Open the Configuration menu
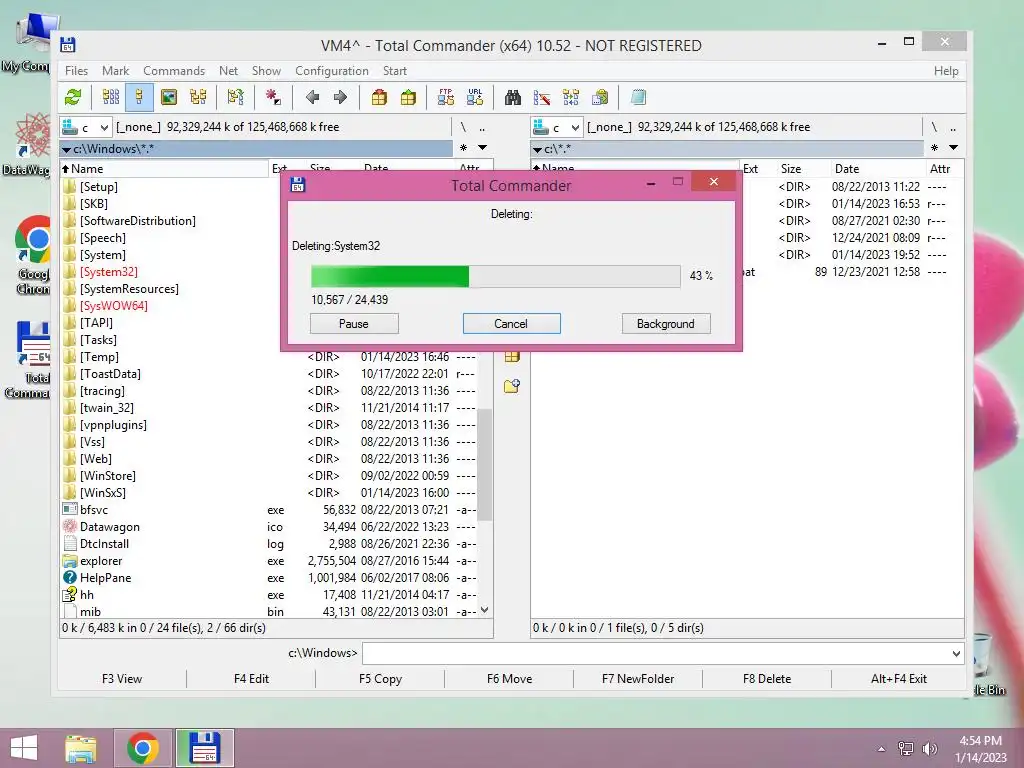Image resolution: width=1024 pixels, height=768 pixels. pyautogui.click(x=332, y=71)
